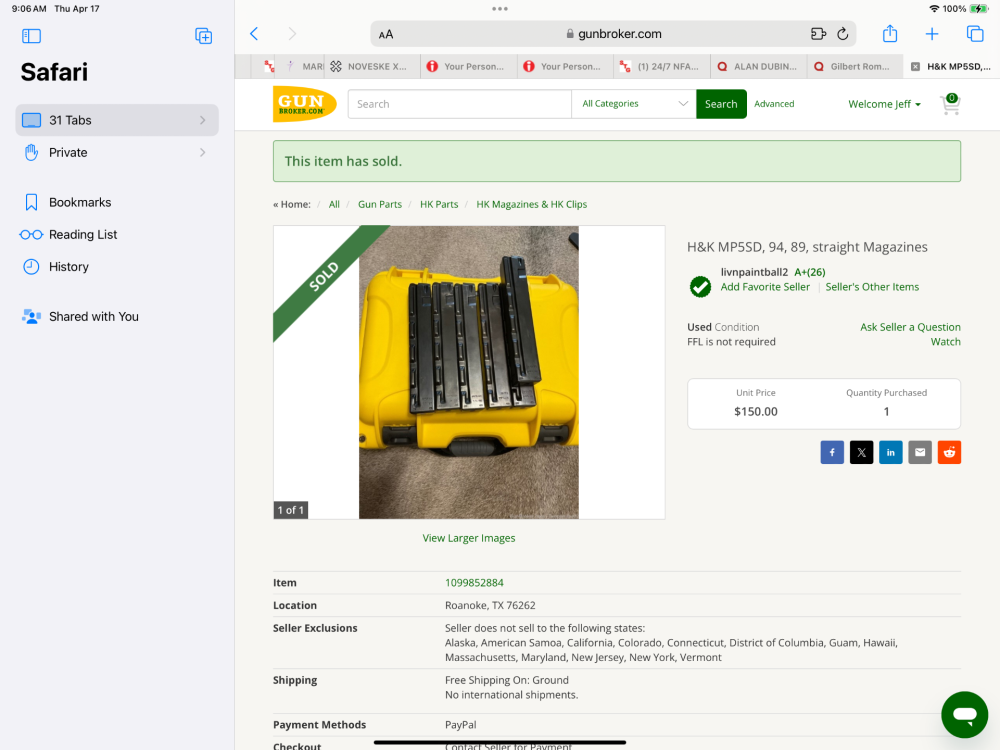
Task: Open Shared with You
Action: click(x=80, y=316)
